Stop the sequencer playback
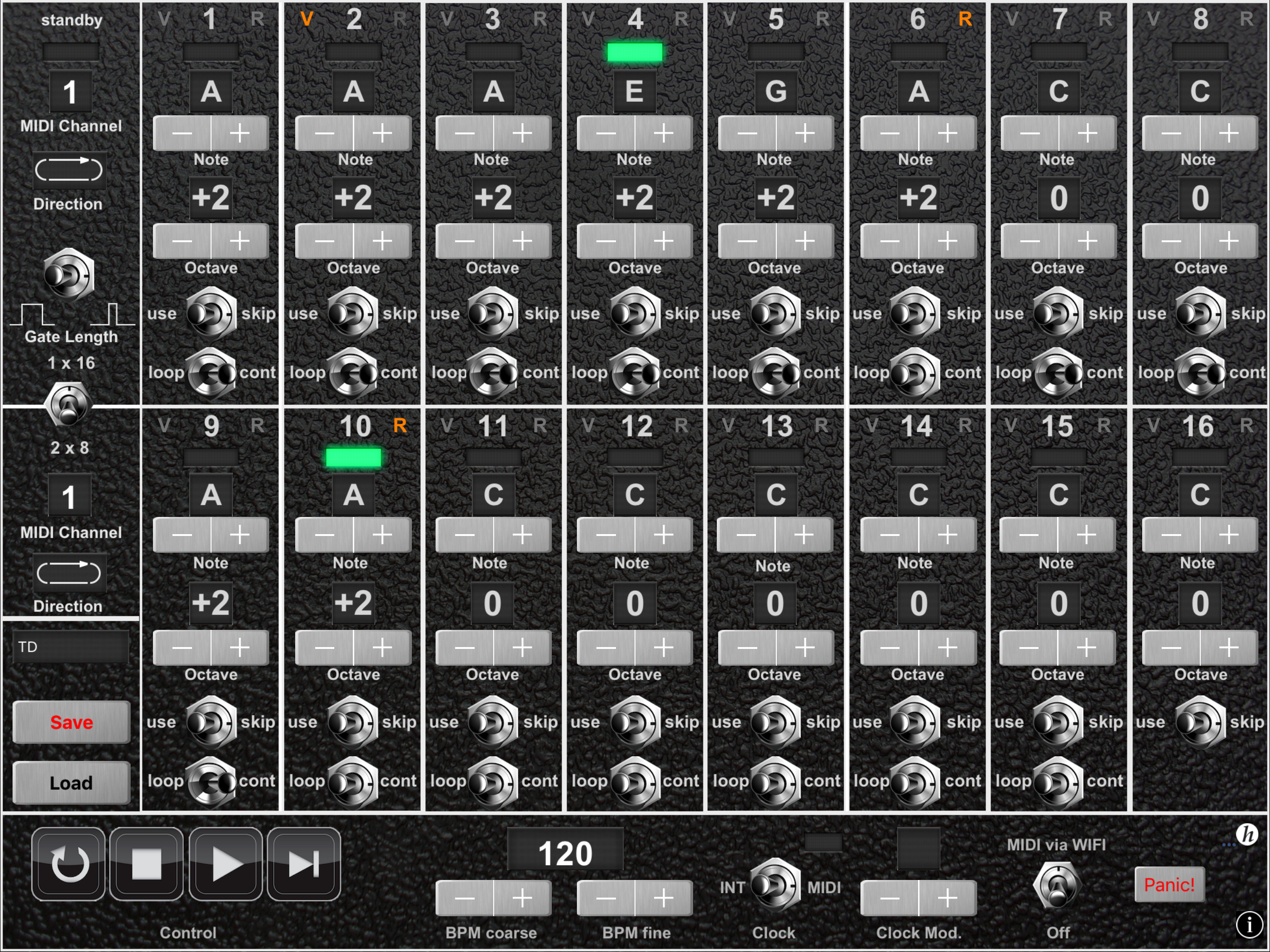The width and height of the screenshot is (1270, 952). coord(146,864)
